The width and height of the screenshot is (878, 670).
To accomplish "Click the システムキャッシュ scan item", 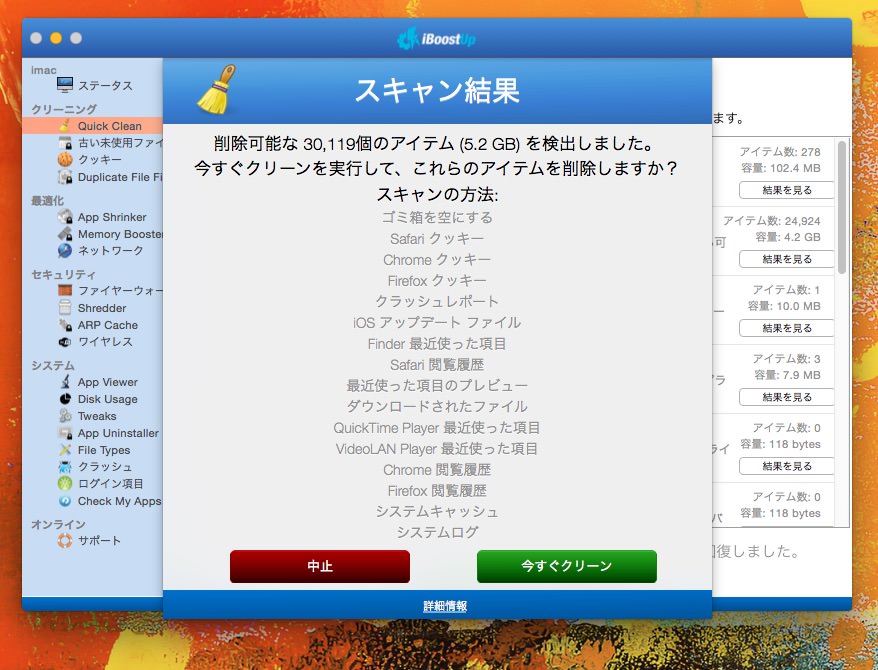I will click(x=437, y=512).
